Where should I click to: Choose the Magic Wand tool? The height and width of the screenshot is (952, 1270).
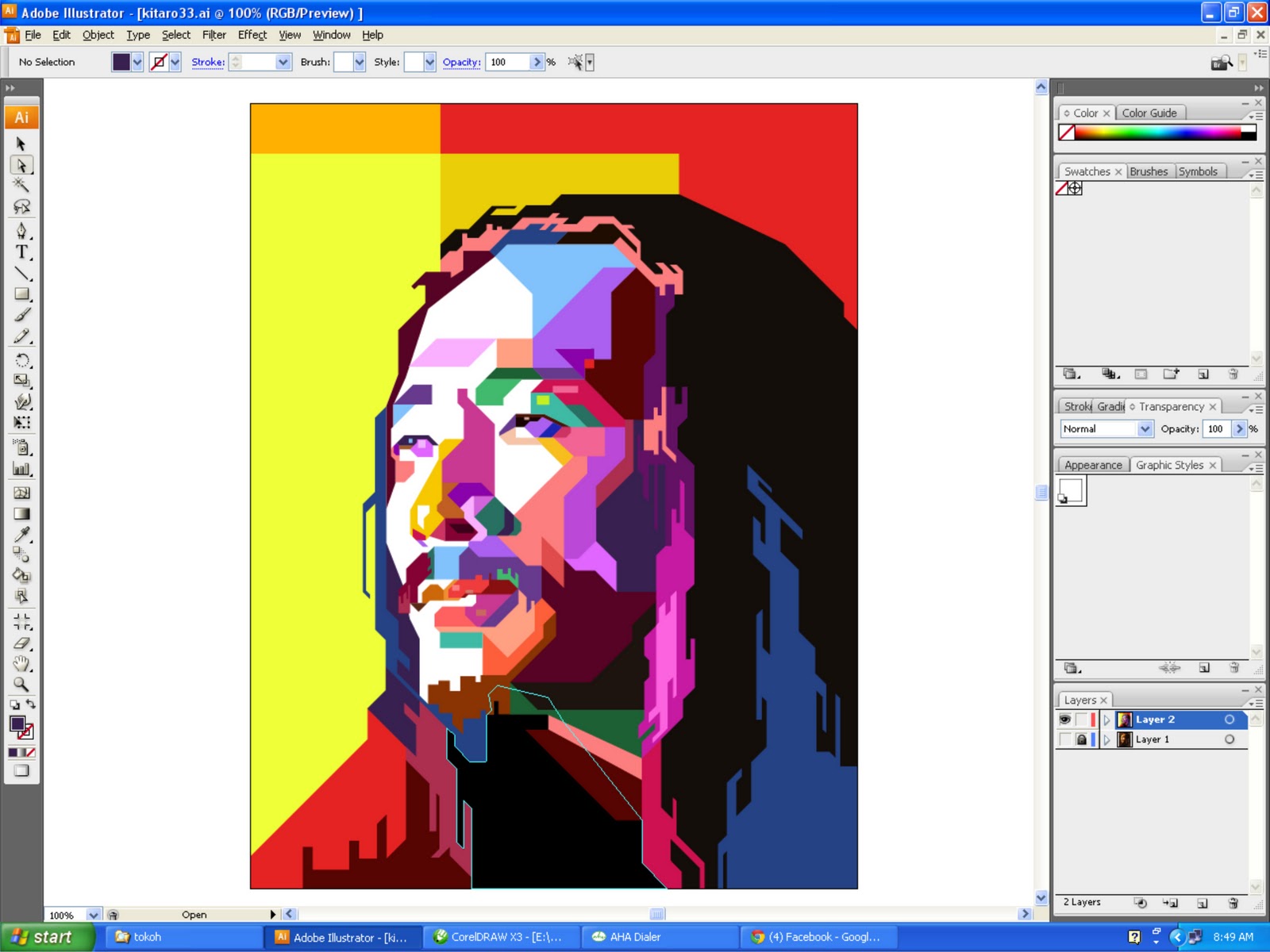(x=22, y=185)
